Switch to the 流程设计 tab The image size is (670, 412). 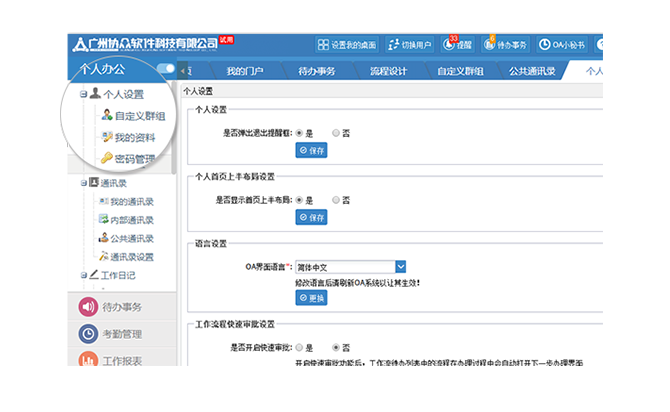pyautogui.click(x=388, y=71)
